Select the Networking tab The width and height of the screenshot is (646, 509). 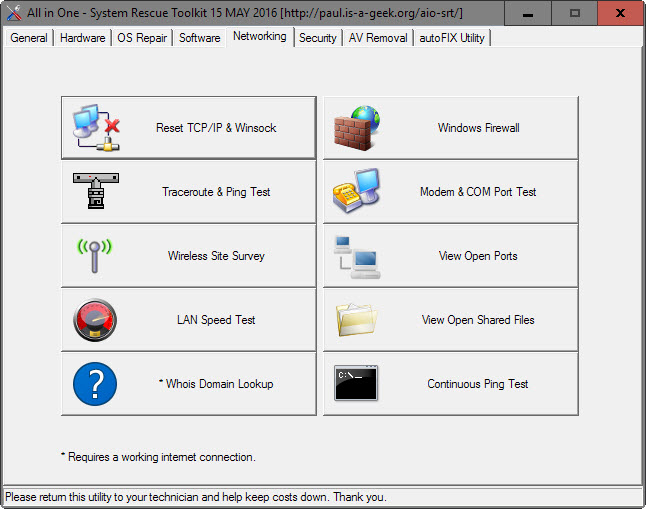(x=260, y=36)
